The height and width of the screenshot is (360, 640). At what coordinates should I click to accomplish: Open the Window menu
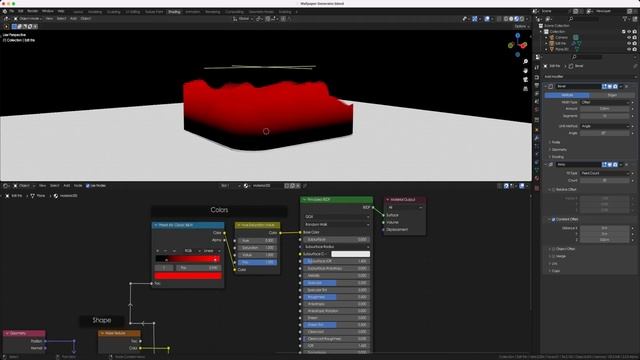(x=47, y=11)
